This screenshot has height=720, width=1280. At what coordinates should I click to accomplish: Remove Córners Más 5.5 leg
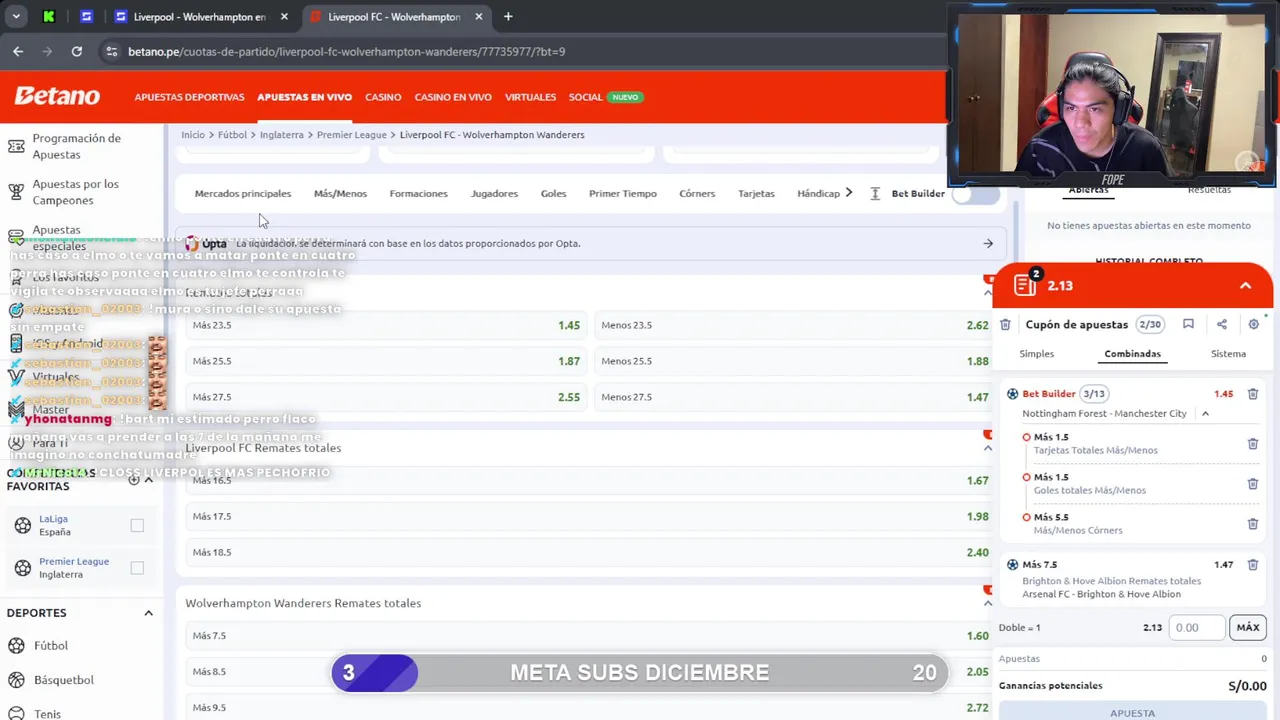pyautogui.click(x=1252, y=524)
